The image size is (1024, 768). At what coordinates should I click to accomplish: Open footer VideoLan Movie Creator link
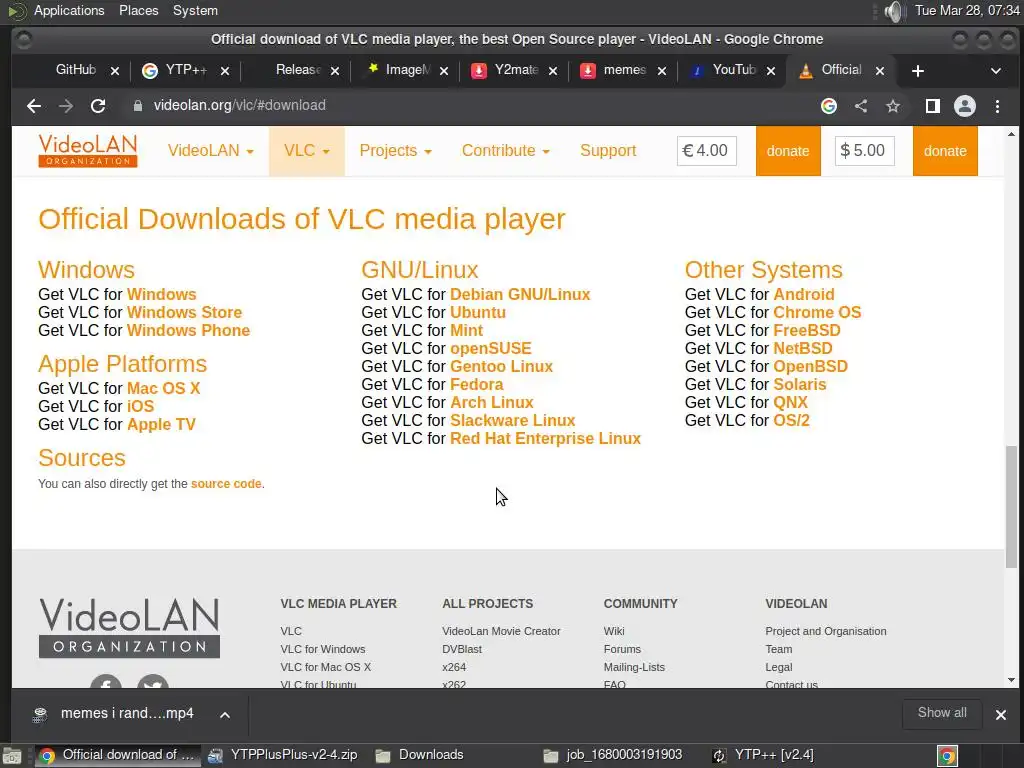click(501, 632)
